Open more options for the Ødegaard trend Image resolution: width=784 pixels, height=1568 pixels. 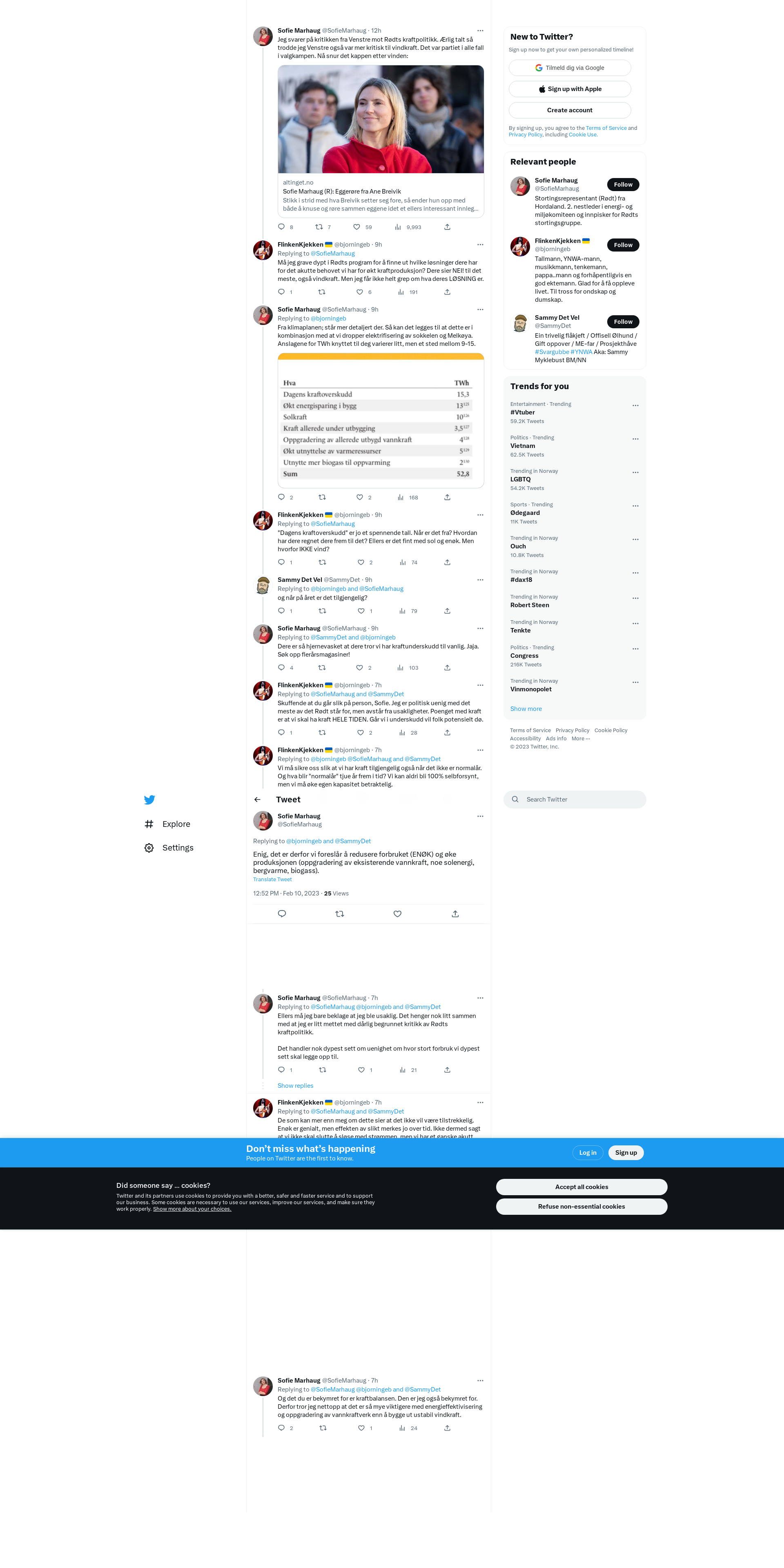click(x=635, y=506)
